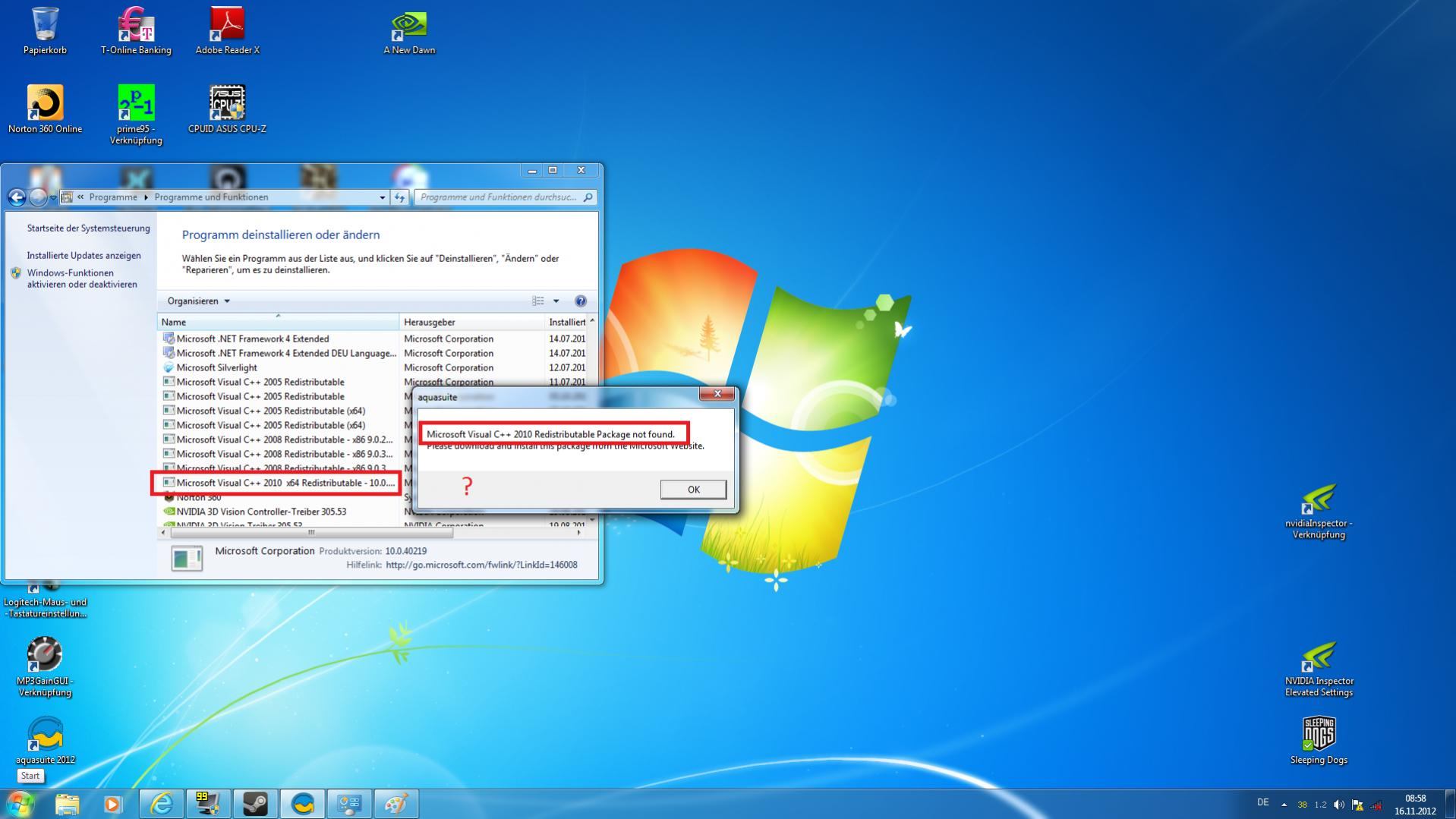
Task: Open Logitech-Maus- und Tastatureinstellungen shortcut
Action: tap(45, 600)
